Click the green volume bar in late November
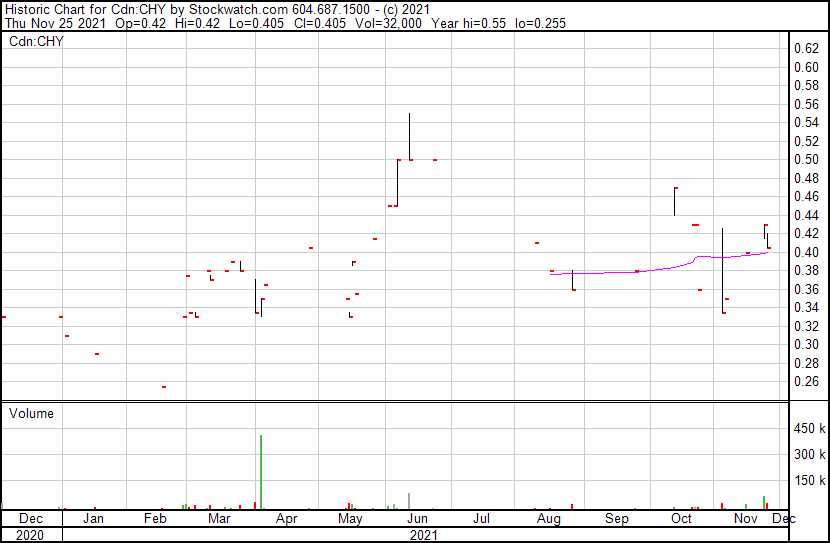This screenshot has height=543, width=830. pos(764,503)
